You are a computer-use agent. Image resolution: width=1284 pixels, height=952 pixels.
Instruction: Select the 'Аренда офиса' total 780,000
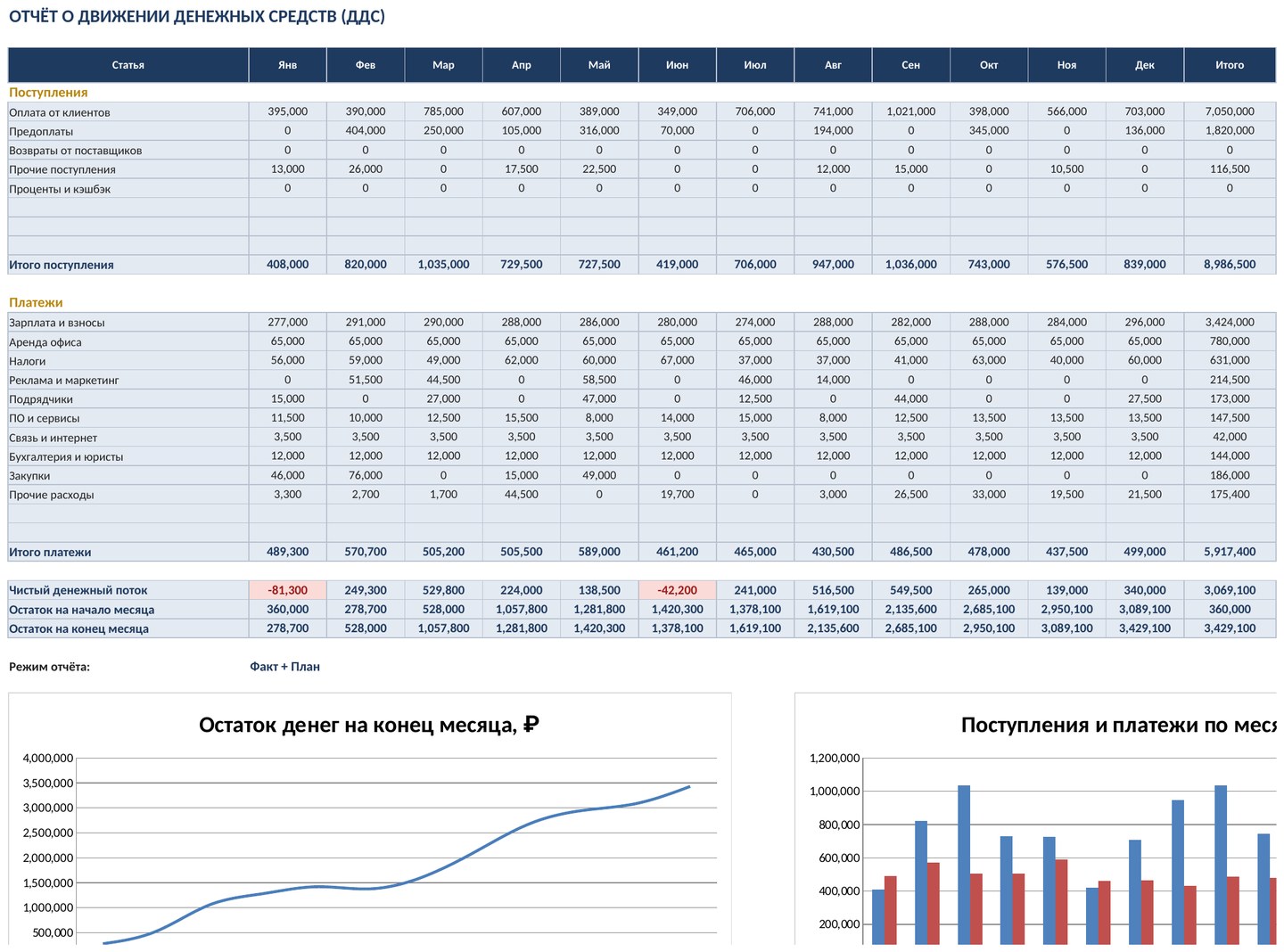[x=1230, y=341]
